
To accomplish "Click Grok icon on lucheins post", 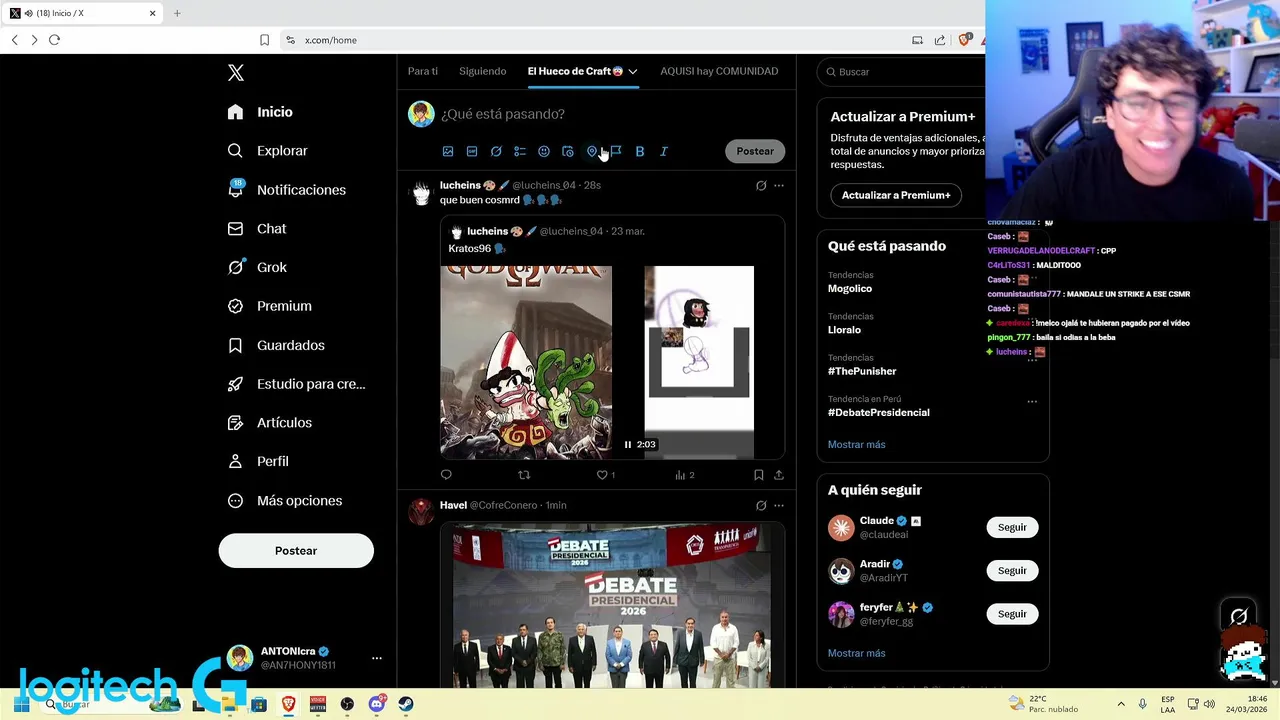I will click(x=761, y=185).
